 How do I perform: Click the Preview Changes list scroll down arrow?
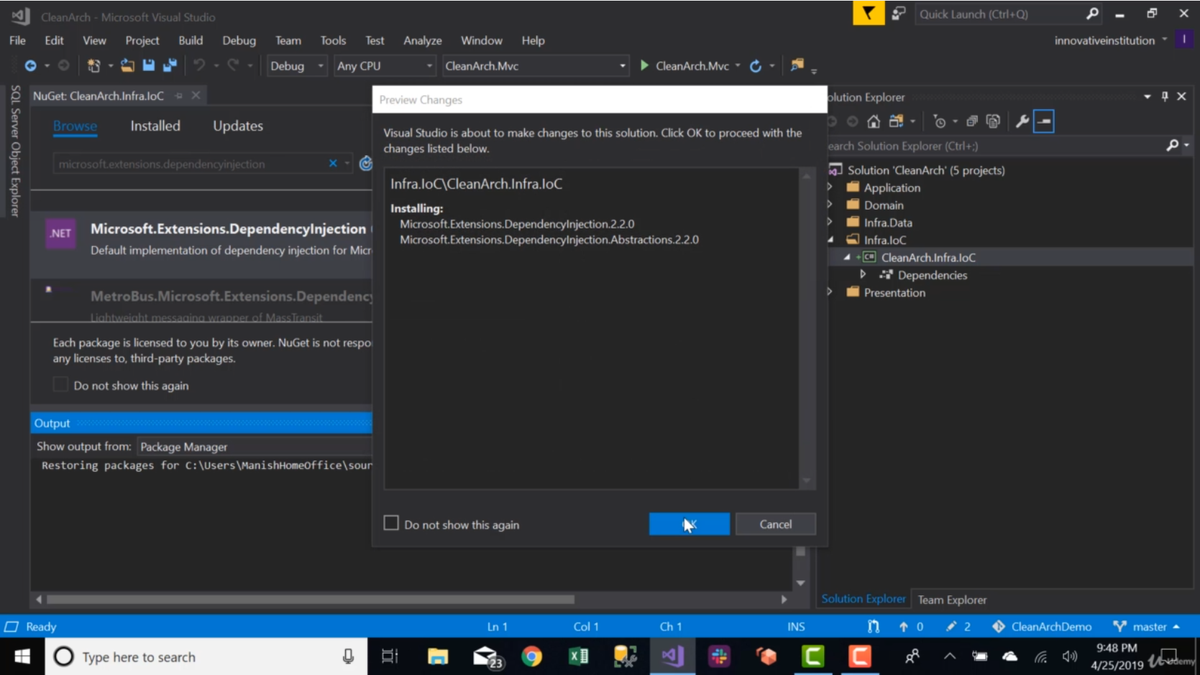click(x=807, y=481)
